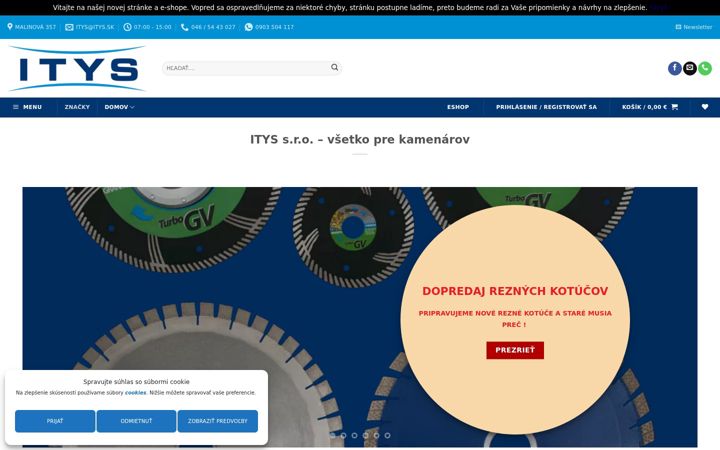Click the 'Spravujte súhlas so súbormi cookie' title
Viewport: 720px width, 450px height.
click(x=136, y=382)
